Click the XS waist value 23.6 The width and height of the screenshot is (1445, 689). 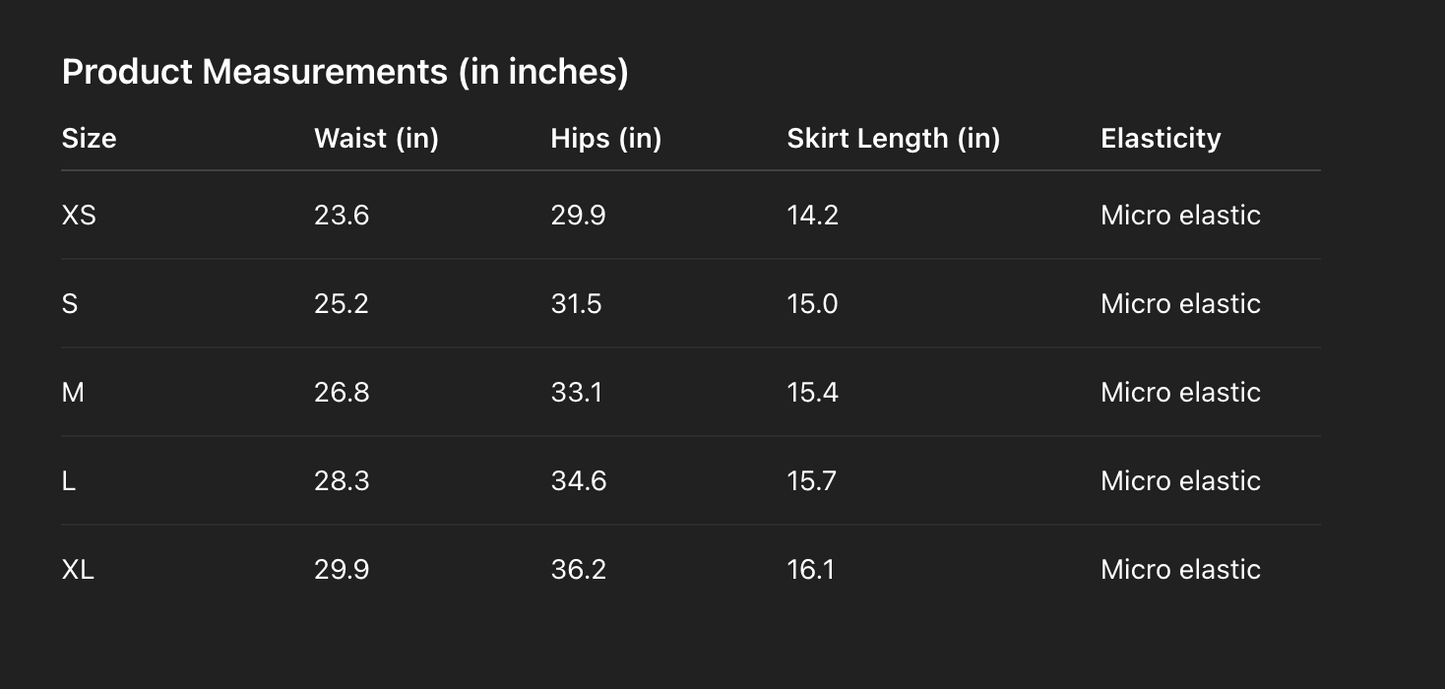click(341, 215)
